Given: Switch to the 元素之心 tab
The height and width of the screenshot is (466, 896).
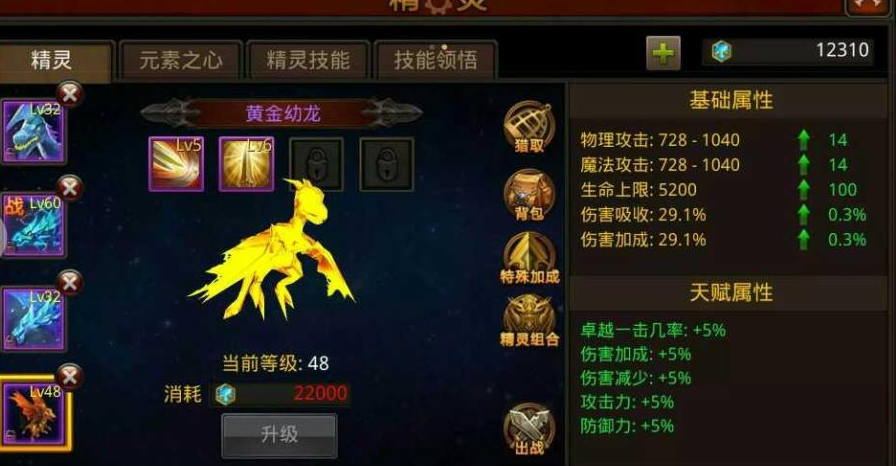Looking at the screenshot, I should (181, 60).
